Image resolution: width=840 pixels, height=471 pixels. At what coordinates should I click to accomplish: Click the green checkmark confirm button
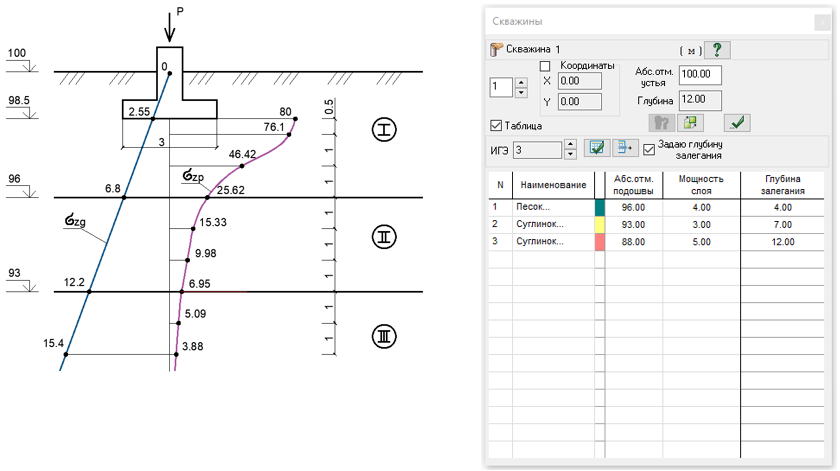(737, 123)
